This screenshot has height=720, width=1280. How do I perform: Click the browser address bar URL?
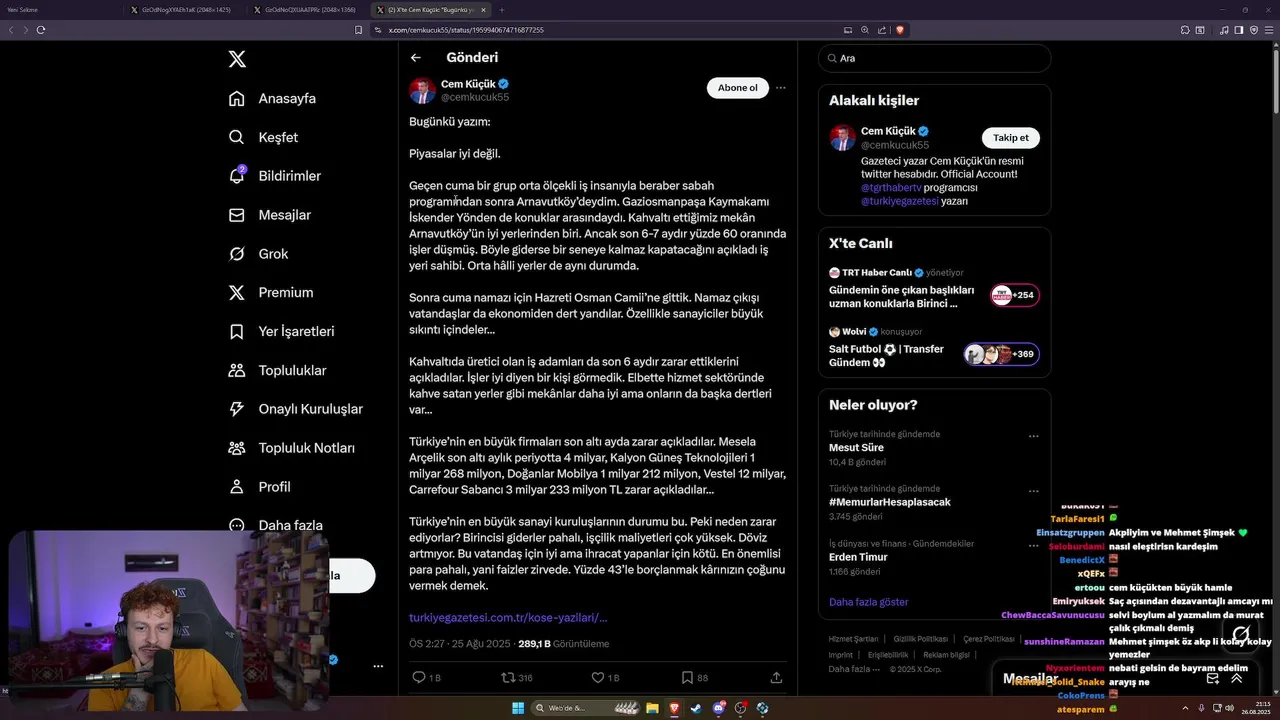(466, 30)
